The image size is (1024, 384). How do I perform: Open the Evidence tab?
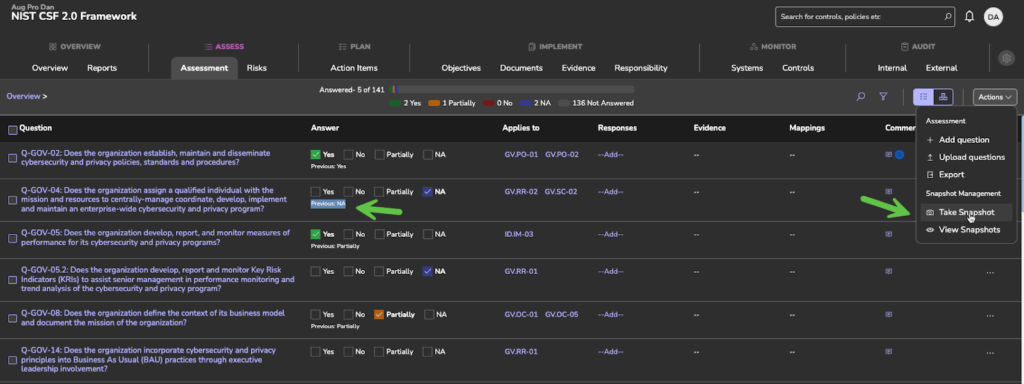[x=579, y=68]
